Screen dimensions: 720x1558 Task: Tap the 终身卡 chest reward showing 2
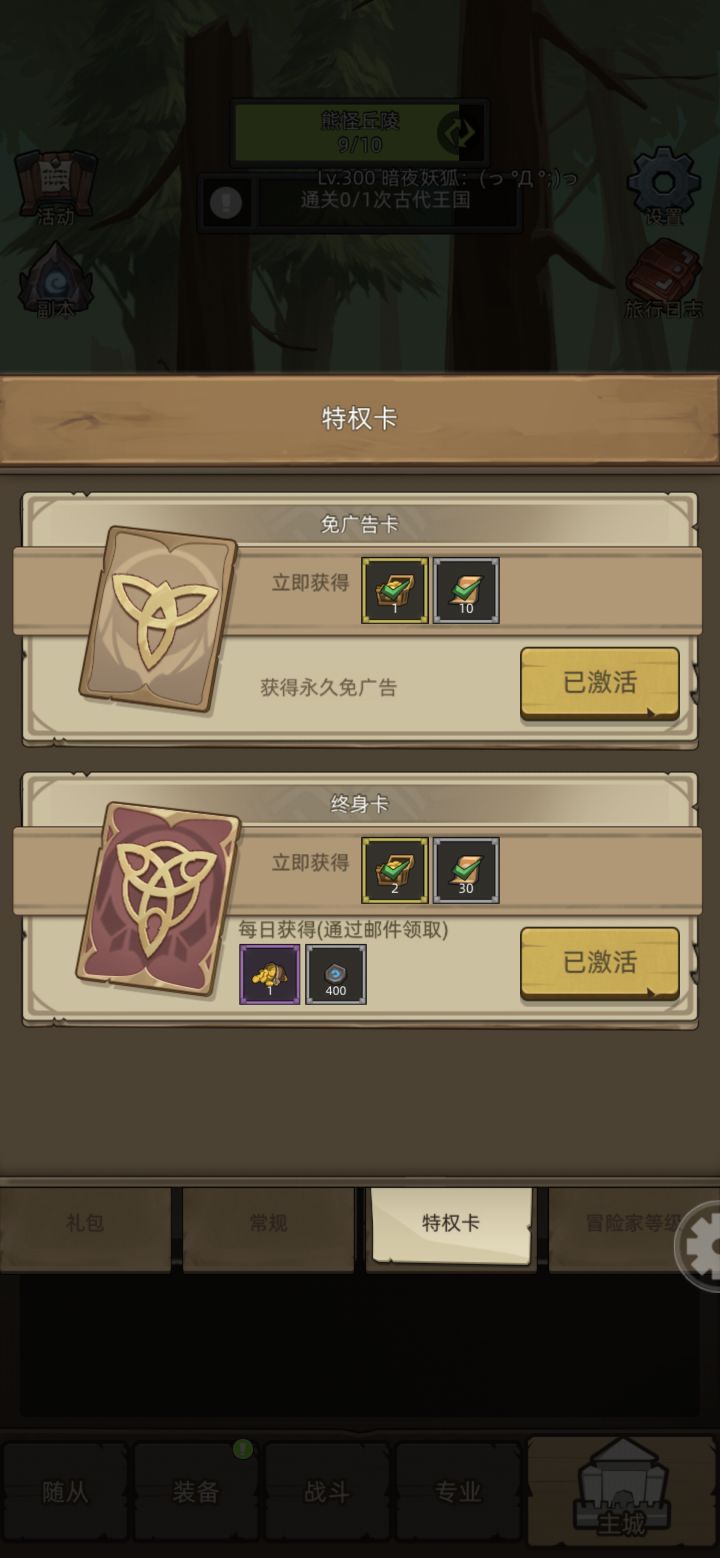395,871
